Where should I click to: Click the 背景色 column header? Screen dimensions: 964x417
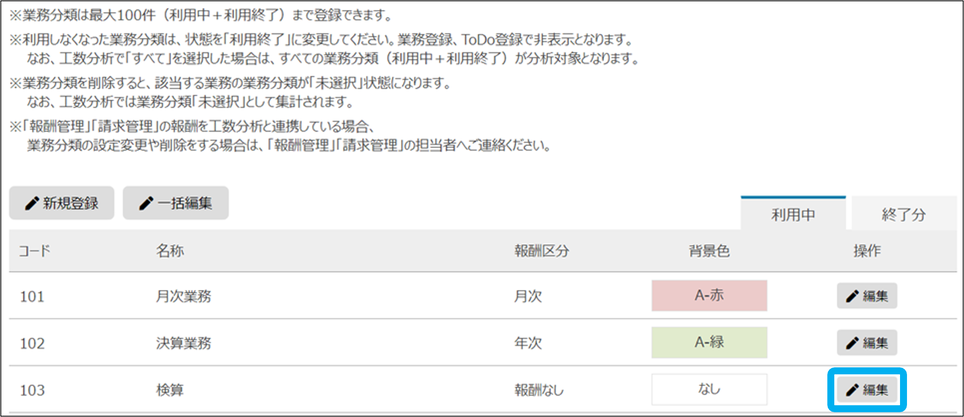[708, 250]
